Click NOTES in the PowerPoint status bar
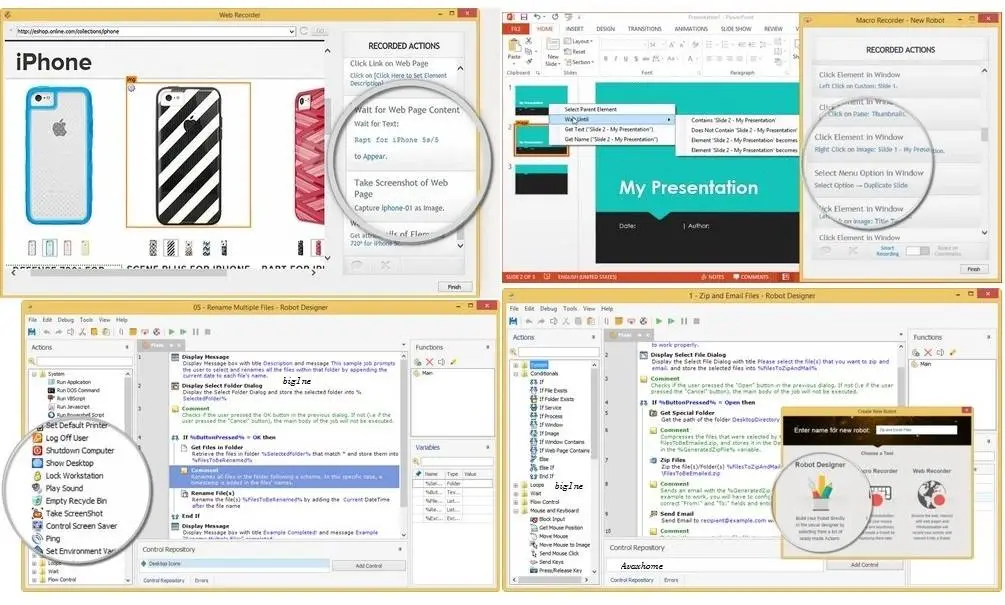Image resolution: width=1005 pixels, height=605 pixels. click(x=712, y=277)
